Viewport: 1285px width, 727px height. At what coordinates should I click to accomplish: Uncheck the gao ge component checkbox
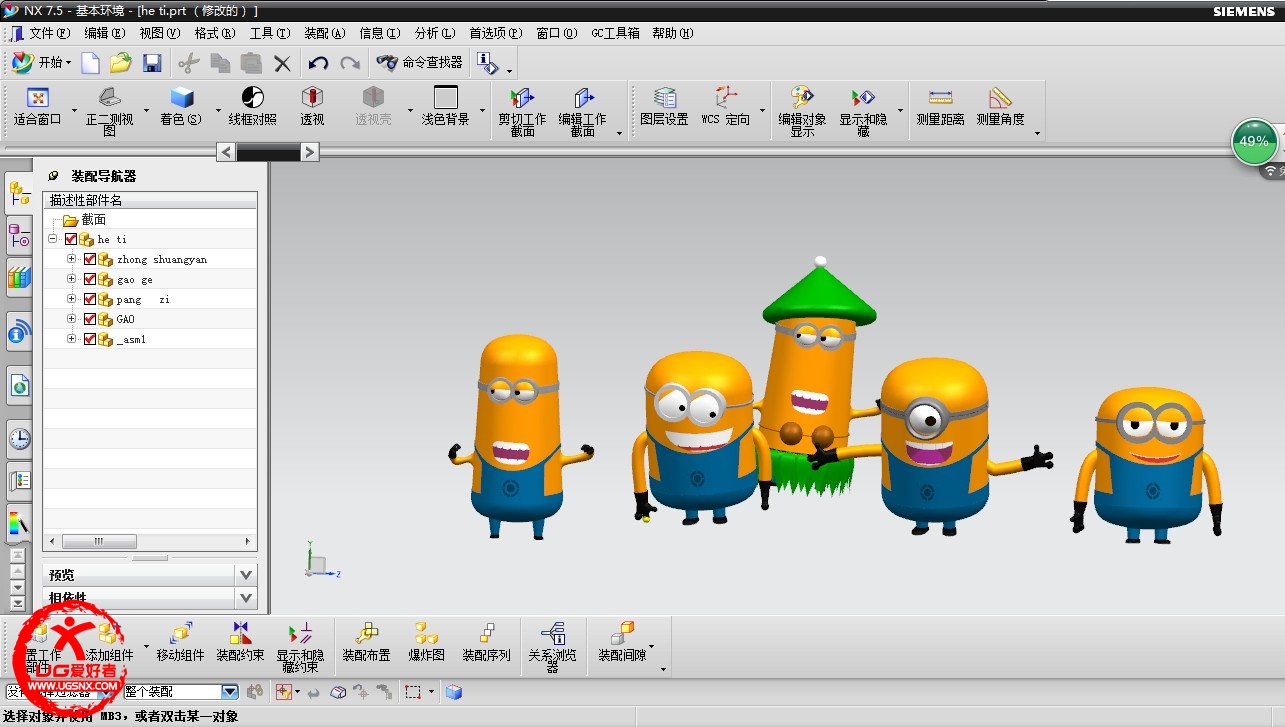tap(90, 279)
